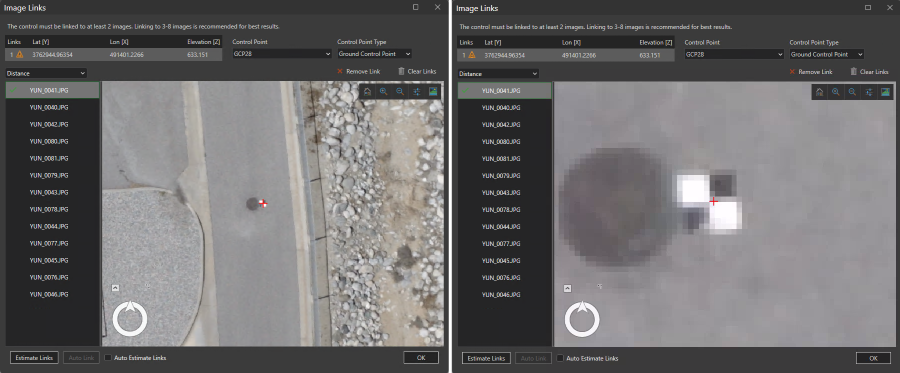Enable Auto Estimate Links checkbox in pixelated close-up window
Screen dimensions: 900x373
pos(560,358)
